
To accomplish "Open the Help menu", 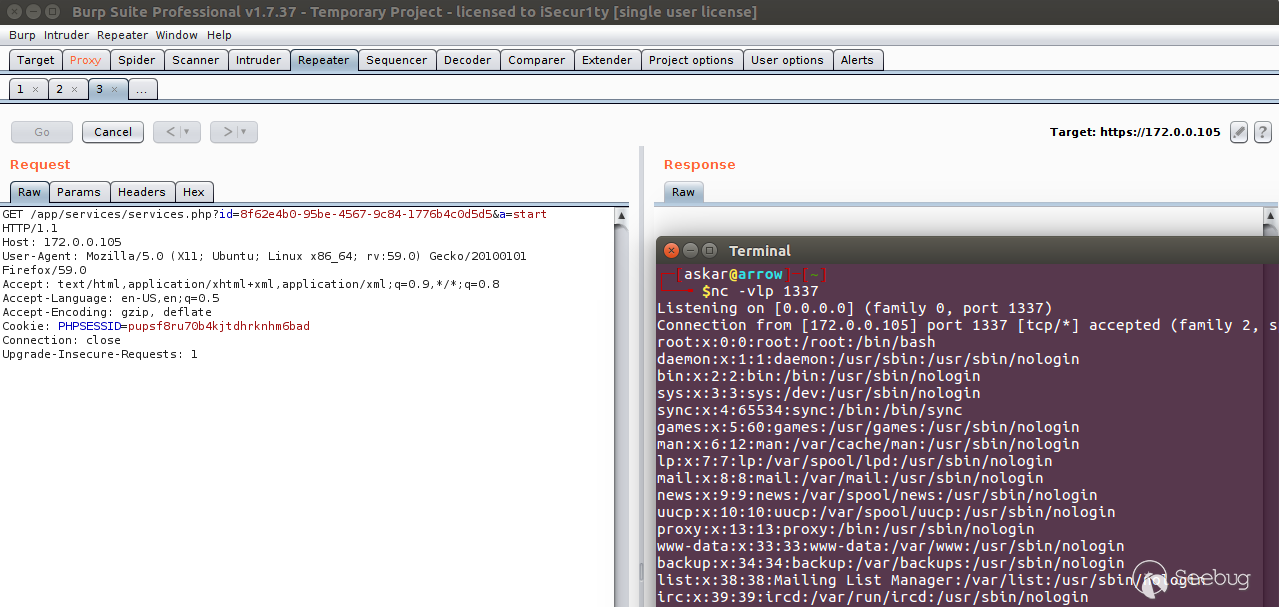I will 219,35.
